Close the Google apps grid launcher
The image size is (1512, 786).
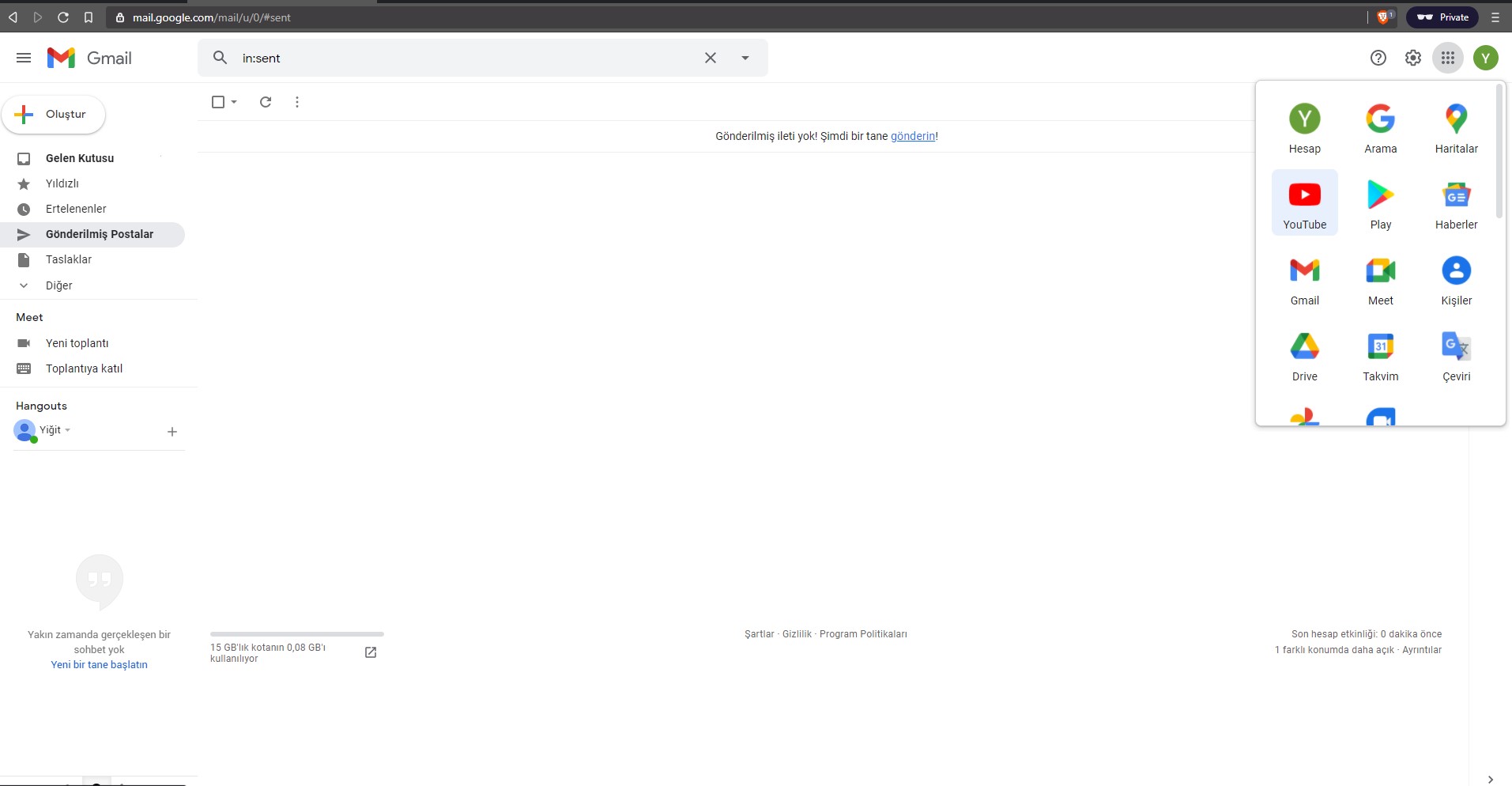[1447, 58]
